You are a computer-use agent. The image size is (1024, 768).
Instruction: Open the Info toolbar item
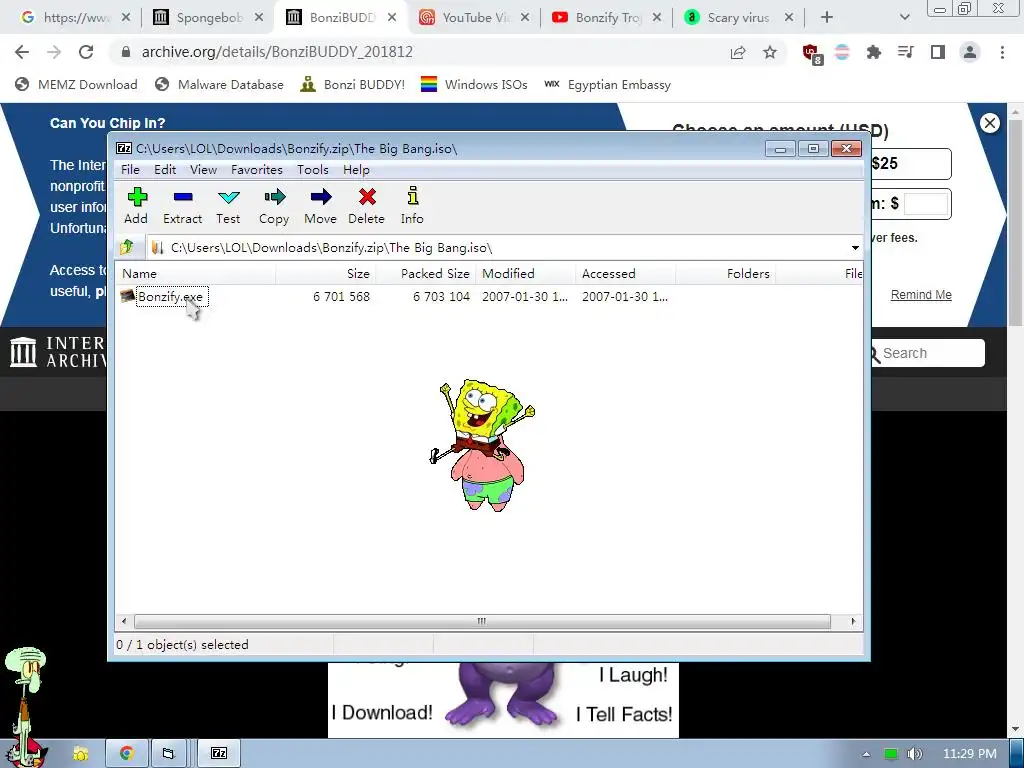click(412, 206)
